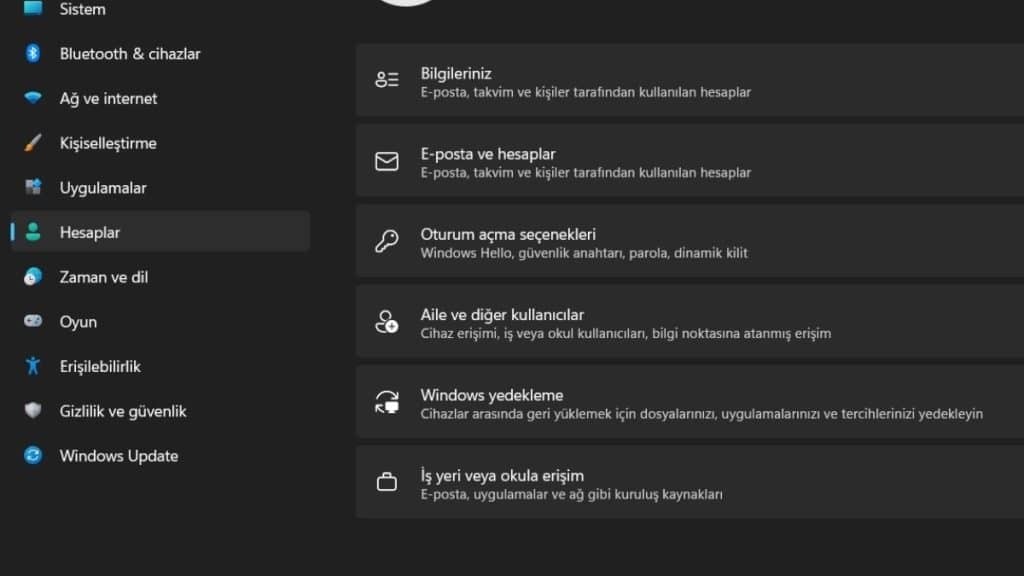Screen dimensions: 1024x576
Task: Click the green person icon for Hesaplar
Action: [33, 232]
